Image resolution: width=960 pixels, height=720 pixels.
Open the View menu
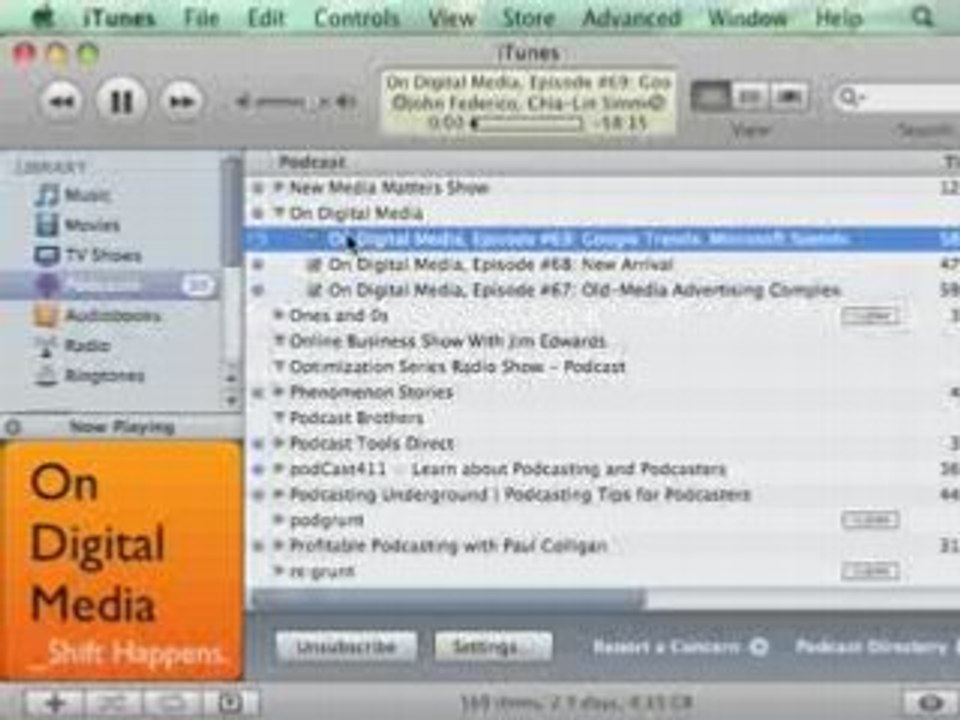point(452,18)
